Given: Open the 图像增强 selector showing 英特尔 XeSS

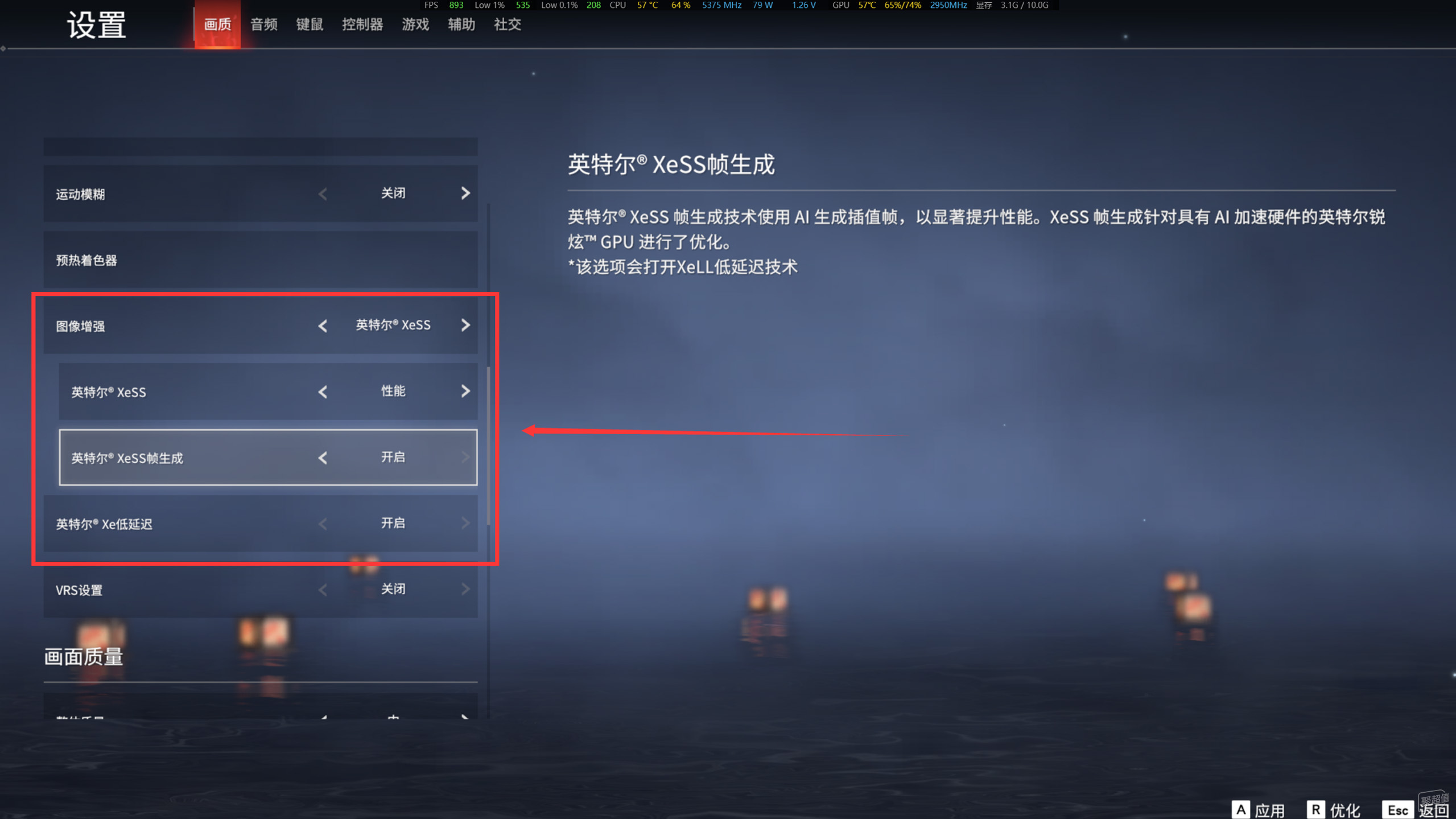Looking at the screenshot, I should click(x=393, y=325).
